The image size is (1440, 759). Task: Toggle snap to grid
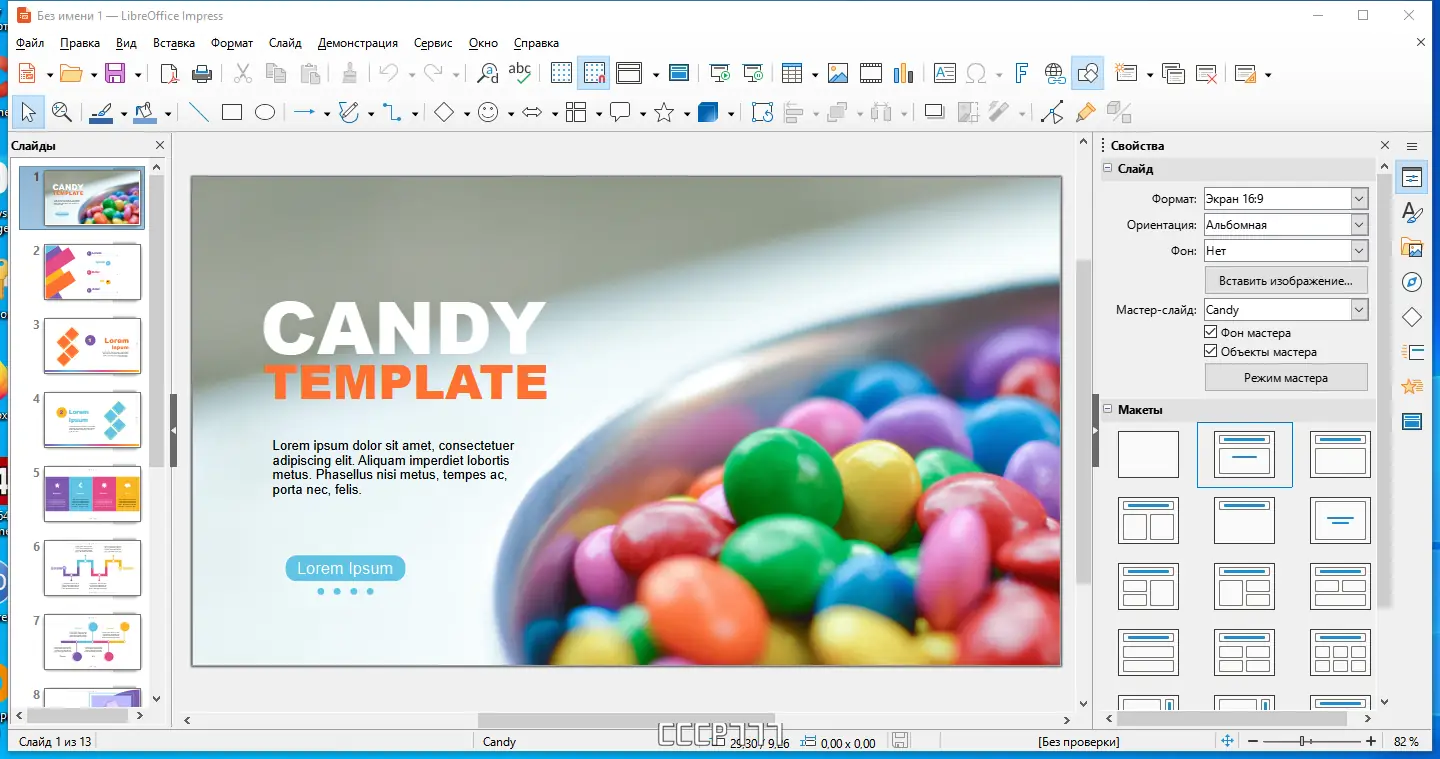coord(594,73)
